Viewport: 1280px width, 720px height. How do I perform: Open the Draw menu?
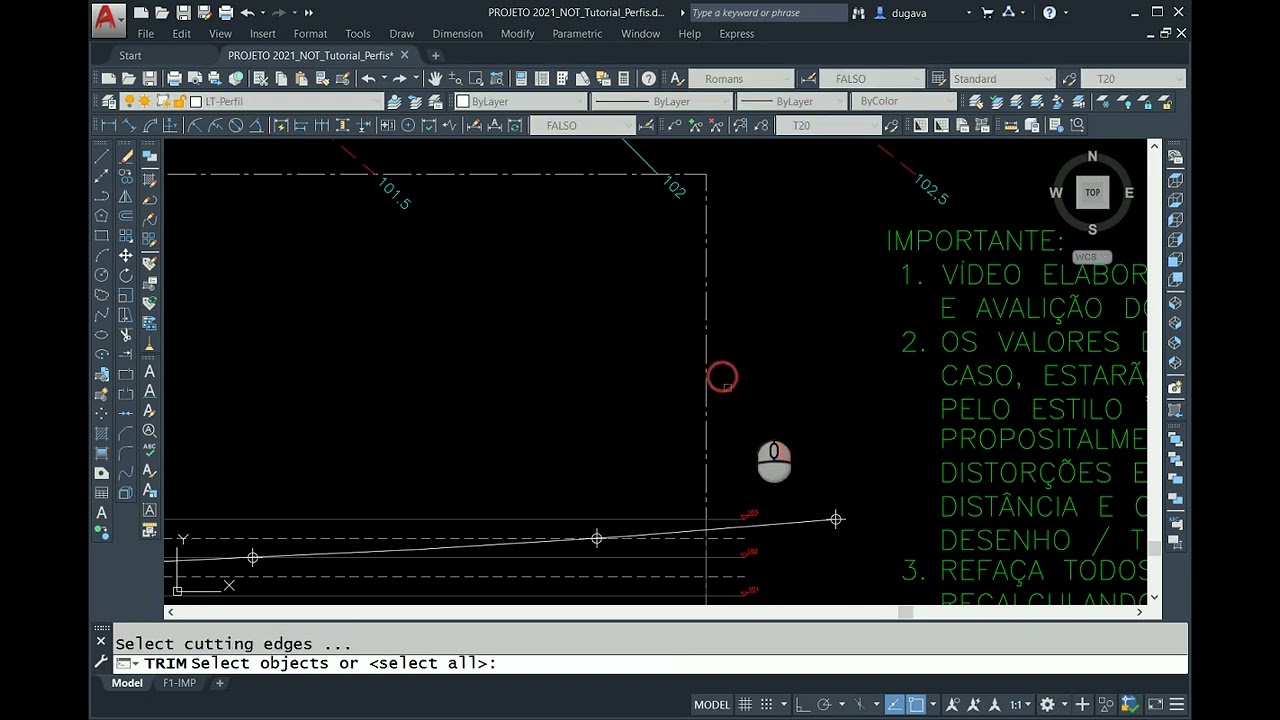pyautogui.click(x=401, y=34)
